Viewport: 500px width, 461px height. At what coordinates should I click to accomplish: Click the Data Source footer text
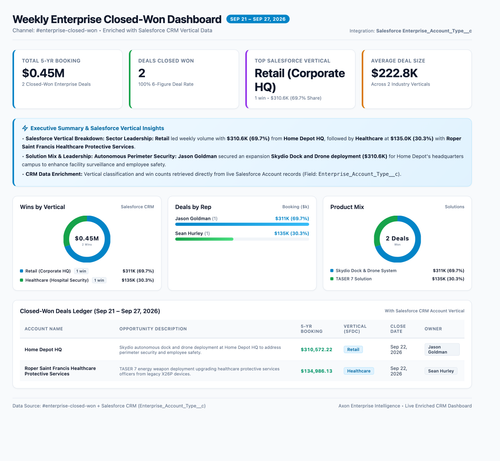tap(109, 406)
